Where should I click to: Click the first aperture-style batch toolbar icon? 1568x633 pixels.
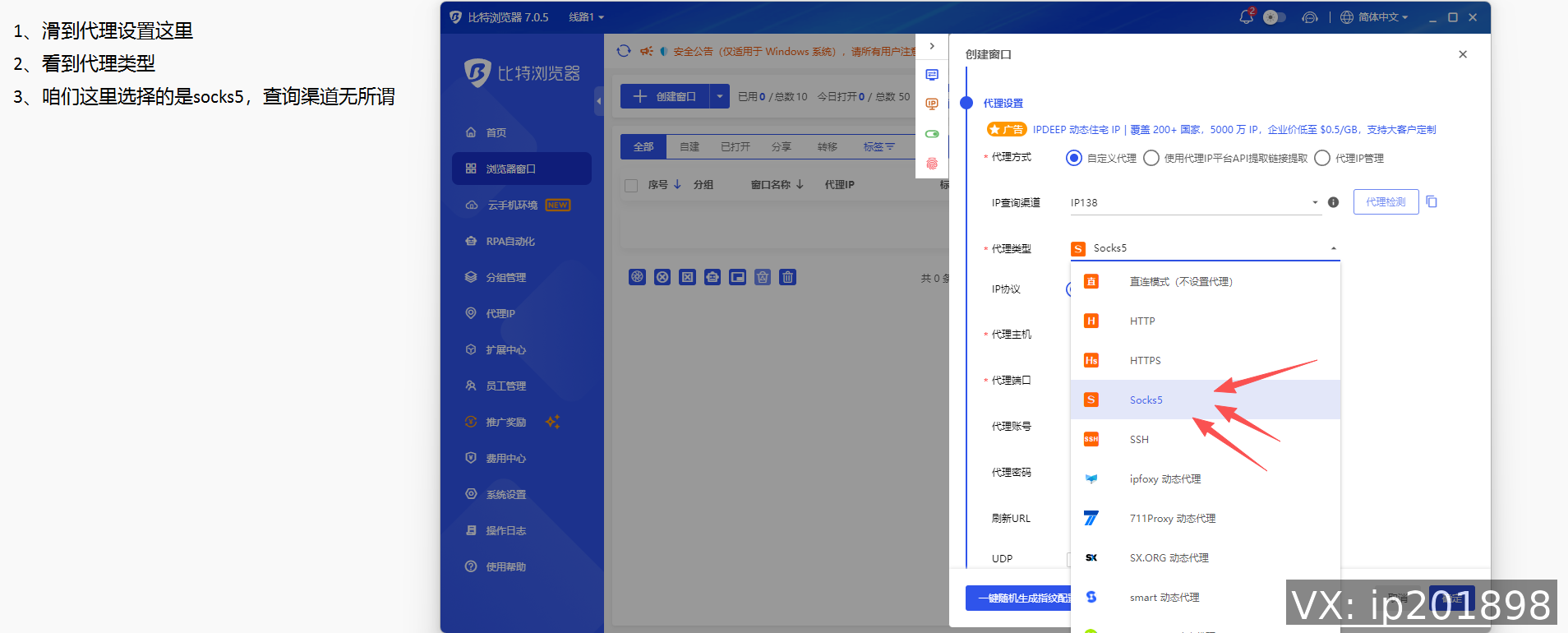pos(637,277)
